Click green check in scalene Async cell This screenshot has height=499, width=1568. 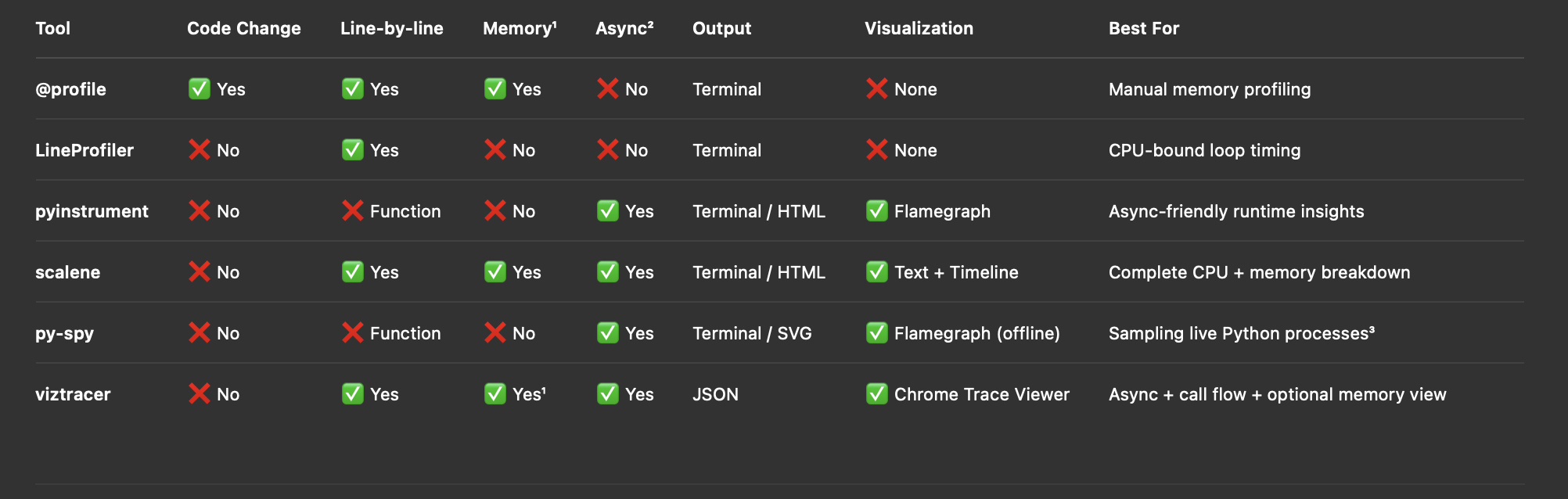[x=608, y=271]
